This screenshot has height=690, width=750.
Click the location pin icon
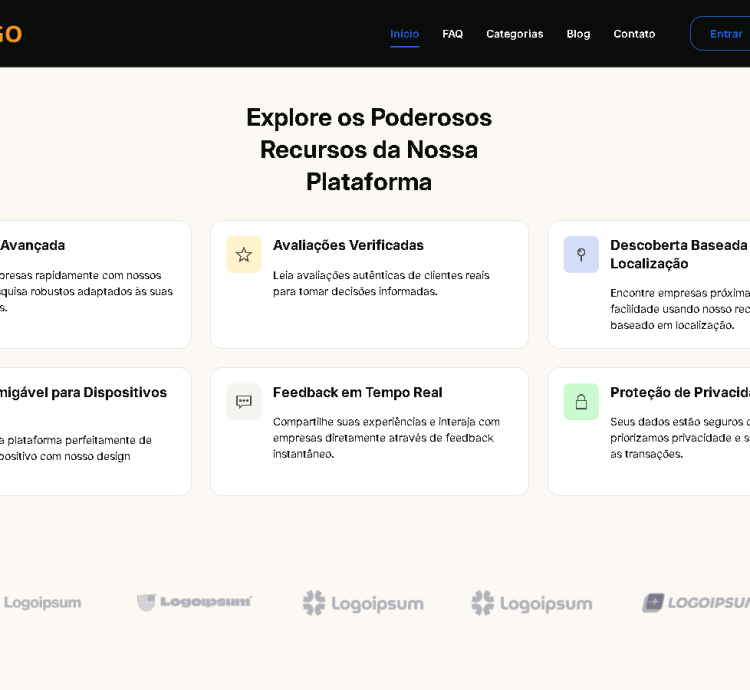[x=581, y=255]
